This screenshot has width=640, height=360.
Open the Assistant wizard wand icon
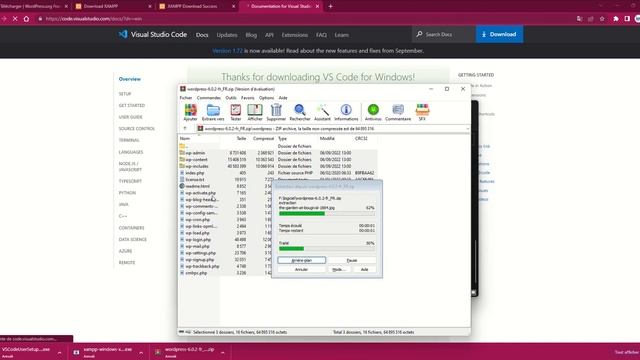[322, 110]
